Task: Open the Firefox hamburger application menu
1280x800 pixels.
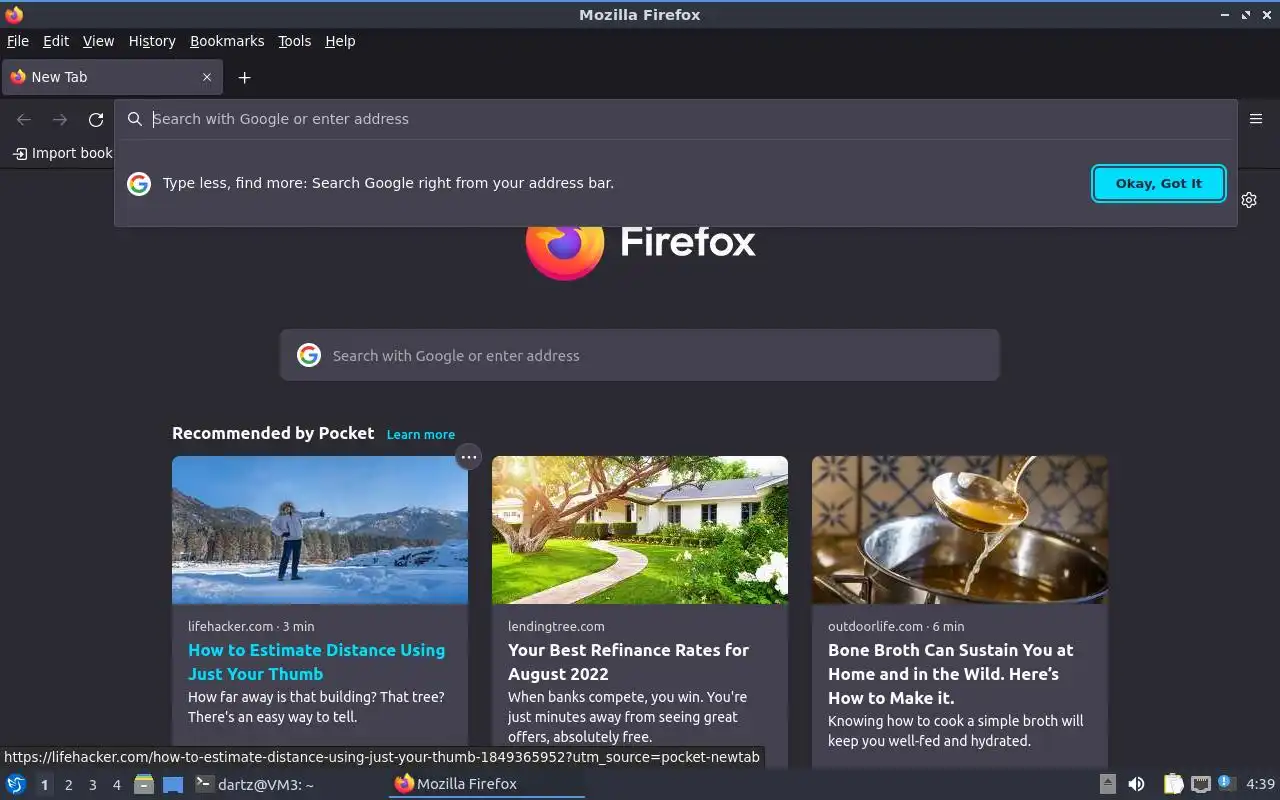Action: (x=1256, y=119)
